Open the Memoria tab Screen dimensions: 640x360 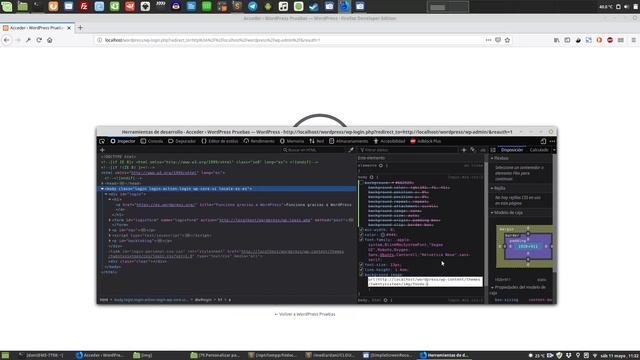click(x=292, y=141)
